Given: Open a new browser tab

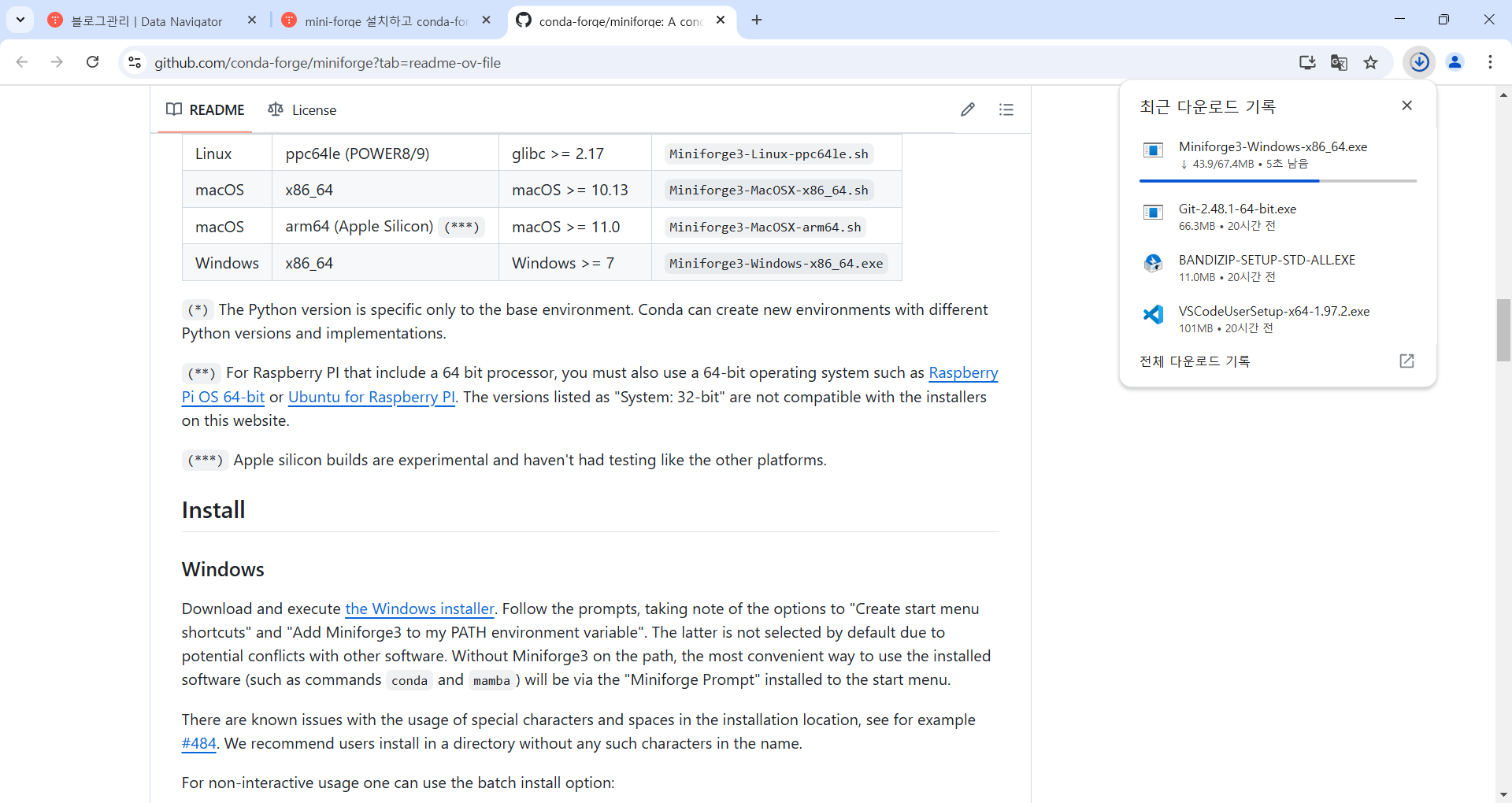Looking at the screenshot, I should click(x=757, y=20).
